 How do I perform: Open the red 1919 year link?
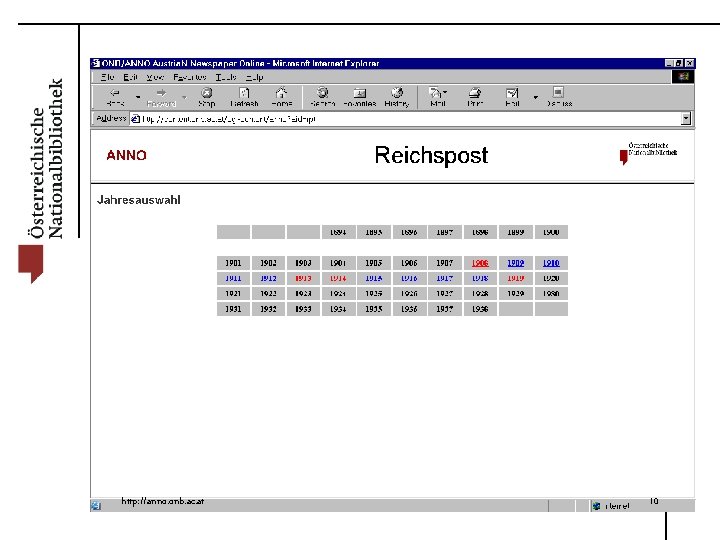515,278
